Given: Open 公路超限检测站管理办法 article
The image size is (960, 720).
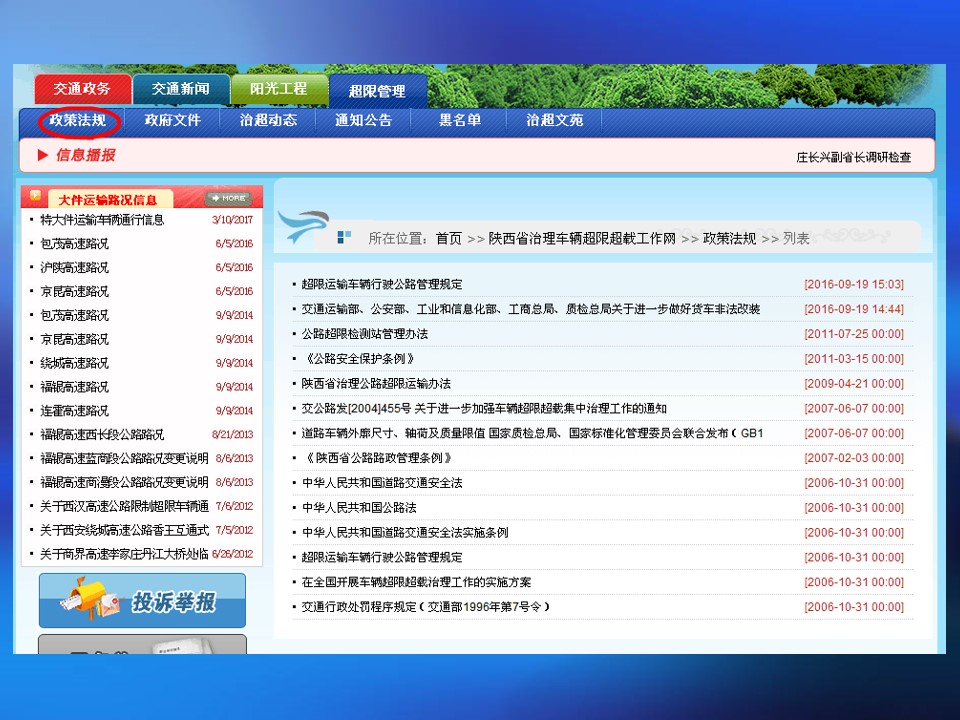Looking at the screenshot, I should coord(365,334).
